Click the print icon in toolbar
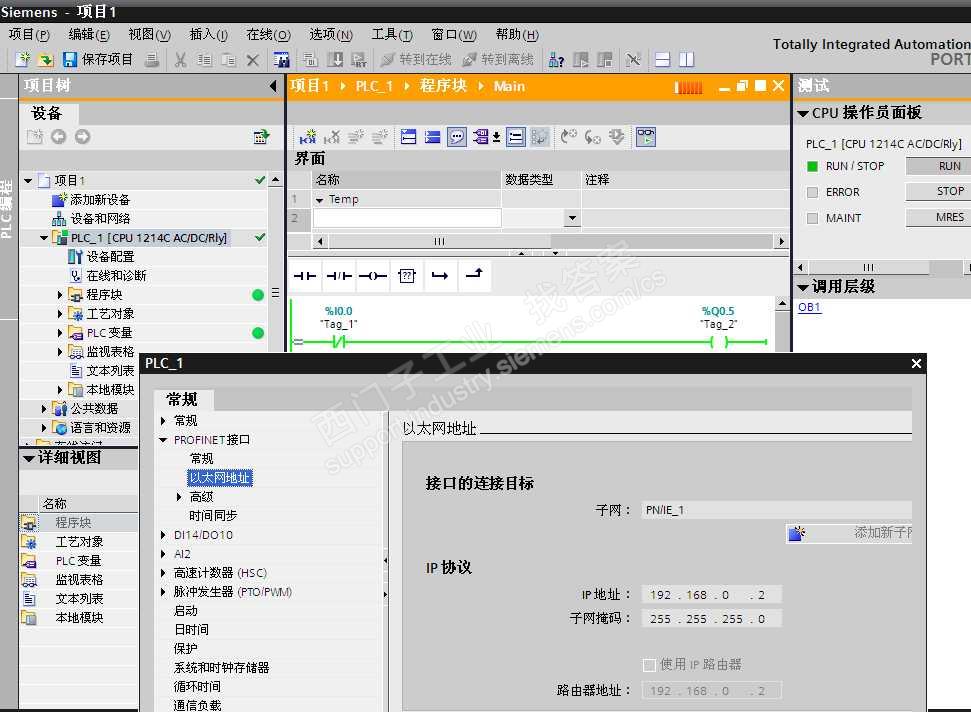 152,59
